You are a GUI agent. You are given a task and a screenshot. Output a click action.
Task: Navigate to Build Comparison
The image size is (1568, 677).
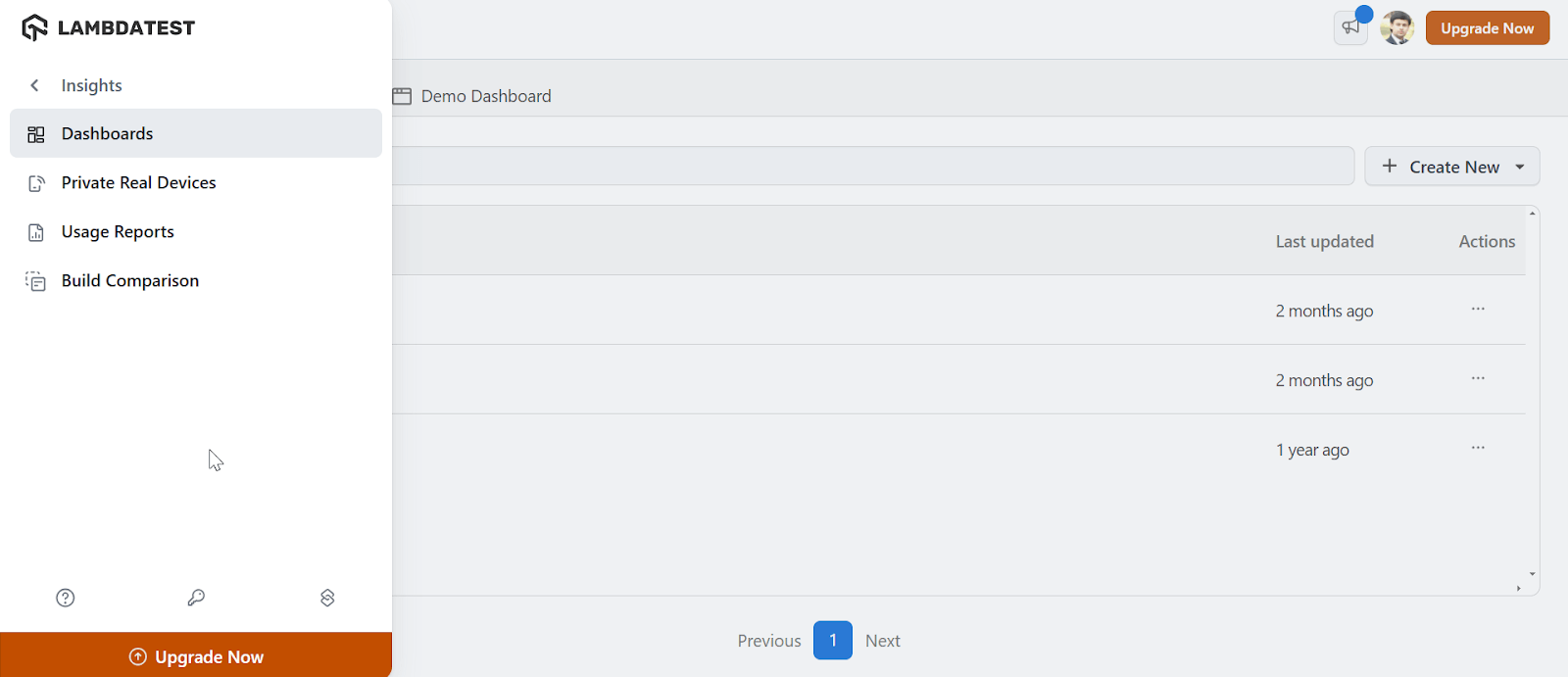click(129, 280)
